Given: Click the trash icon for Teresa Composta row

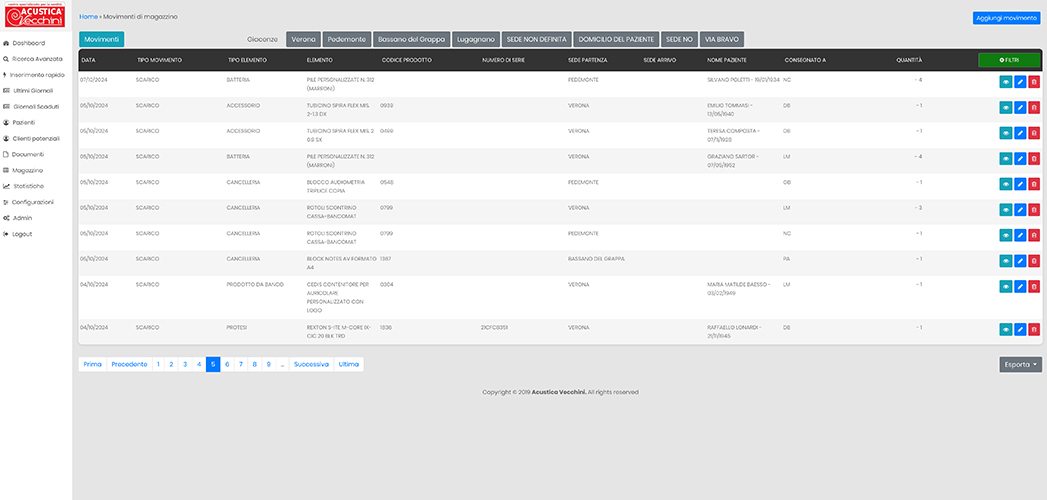Looking at the screenshot, I should 1034,133.
